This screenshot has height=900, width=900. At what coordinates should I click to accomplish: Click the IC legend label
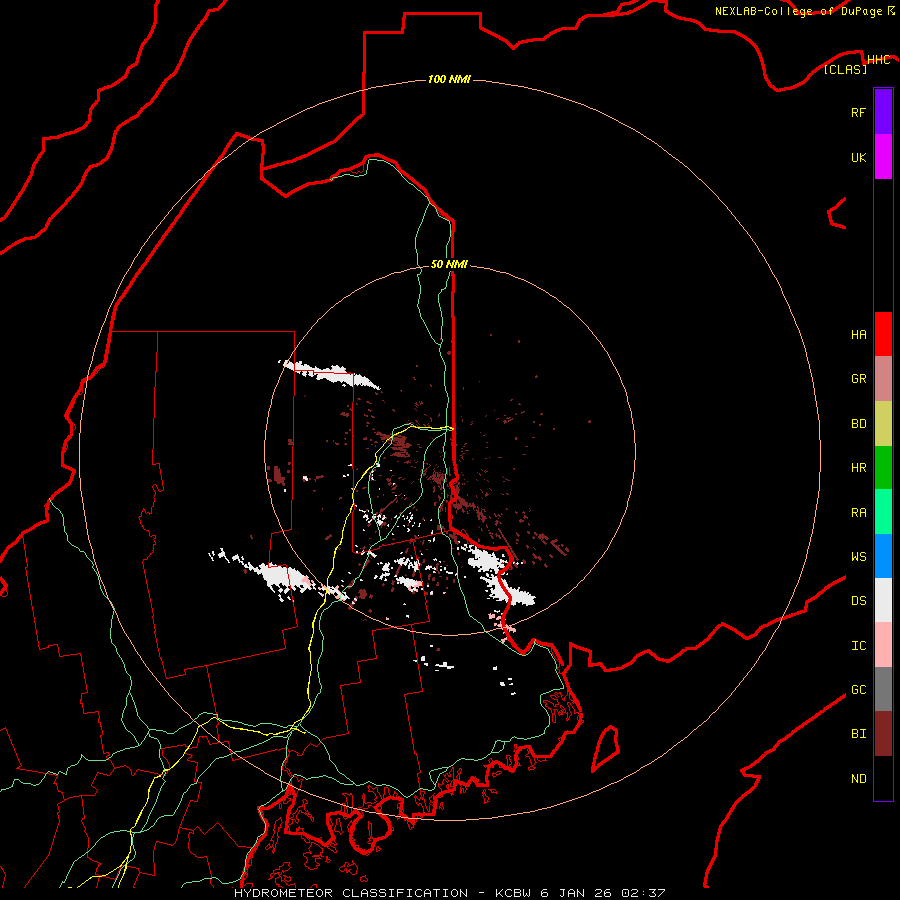tap(858, 646)
